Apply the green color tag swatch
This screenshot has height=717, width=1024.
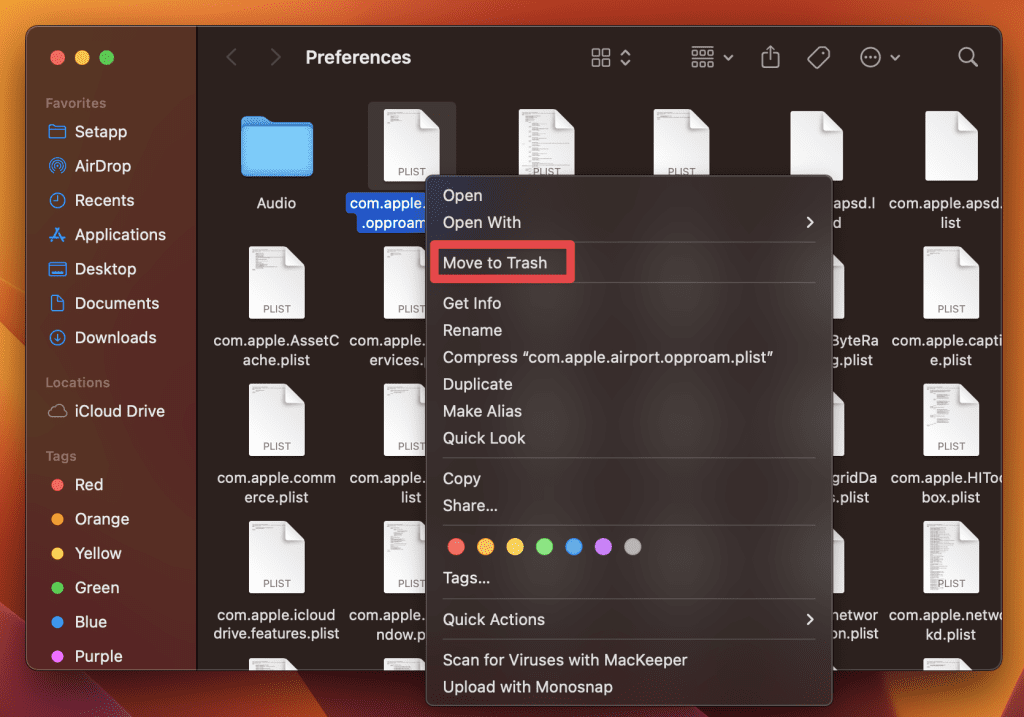[544, 547]
